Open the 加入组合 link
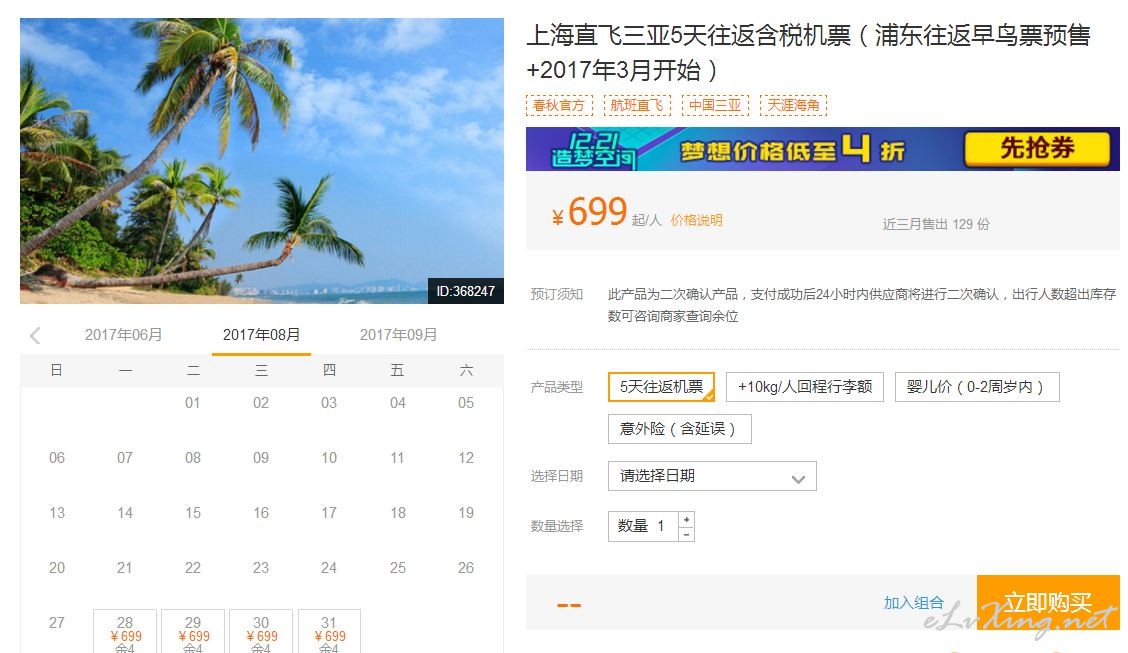1128x653 pixels. pos(914,603)
